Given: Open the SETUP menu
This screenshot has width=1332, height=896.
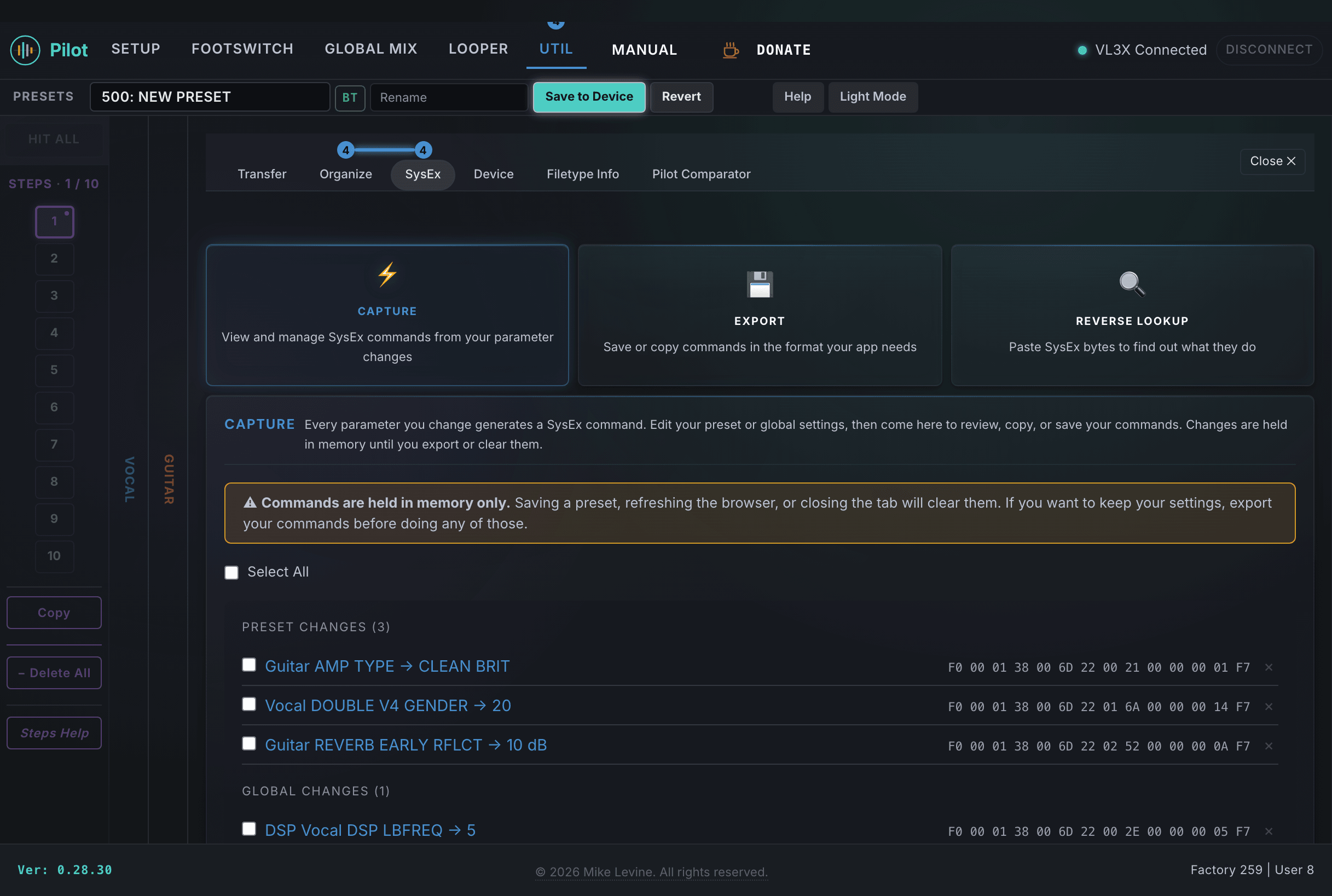Looking at the screenshot, I should click(x=136, y=49).
